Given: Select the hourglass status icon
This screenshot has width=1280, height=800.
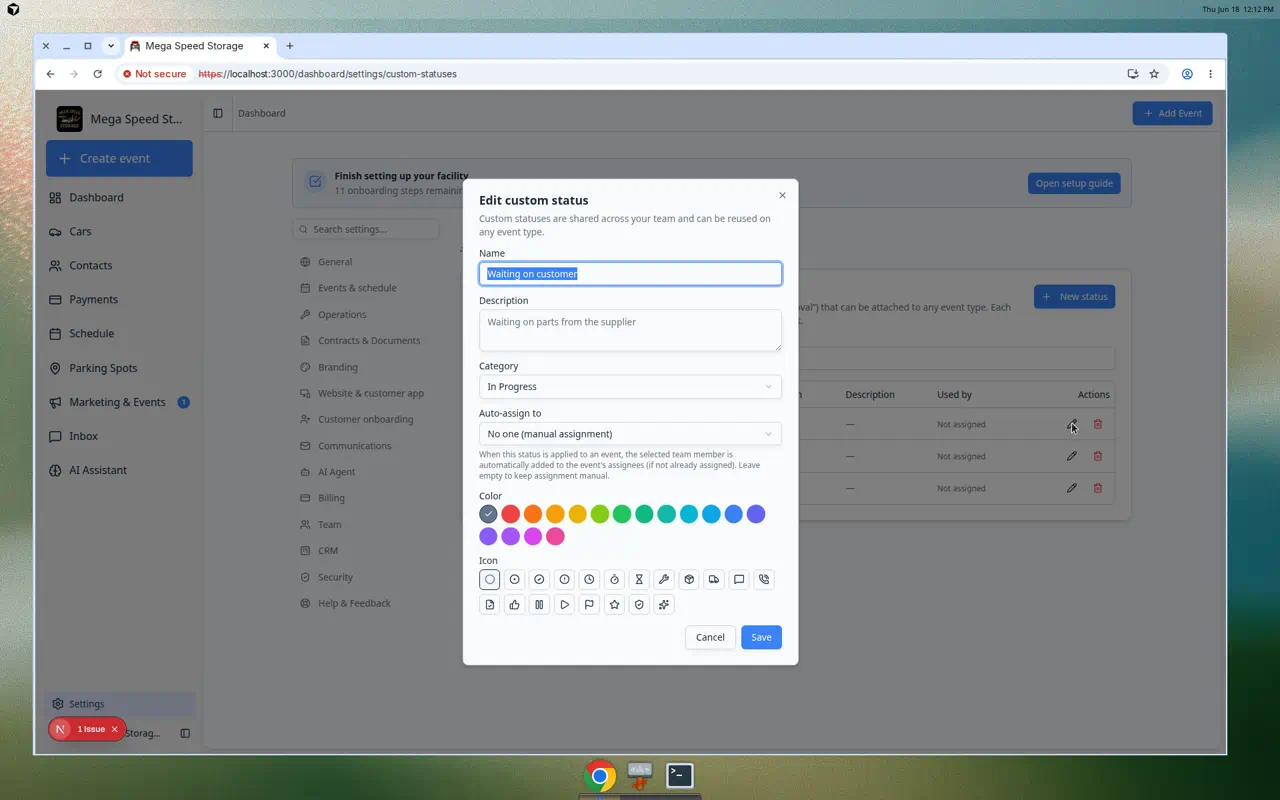Looking at the screenshot, I should [639, 579].
